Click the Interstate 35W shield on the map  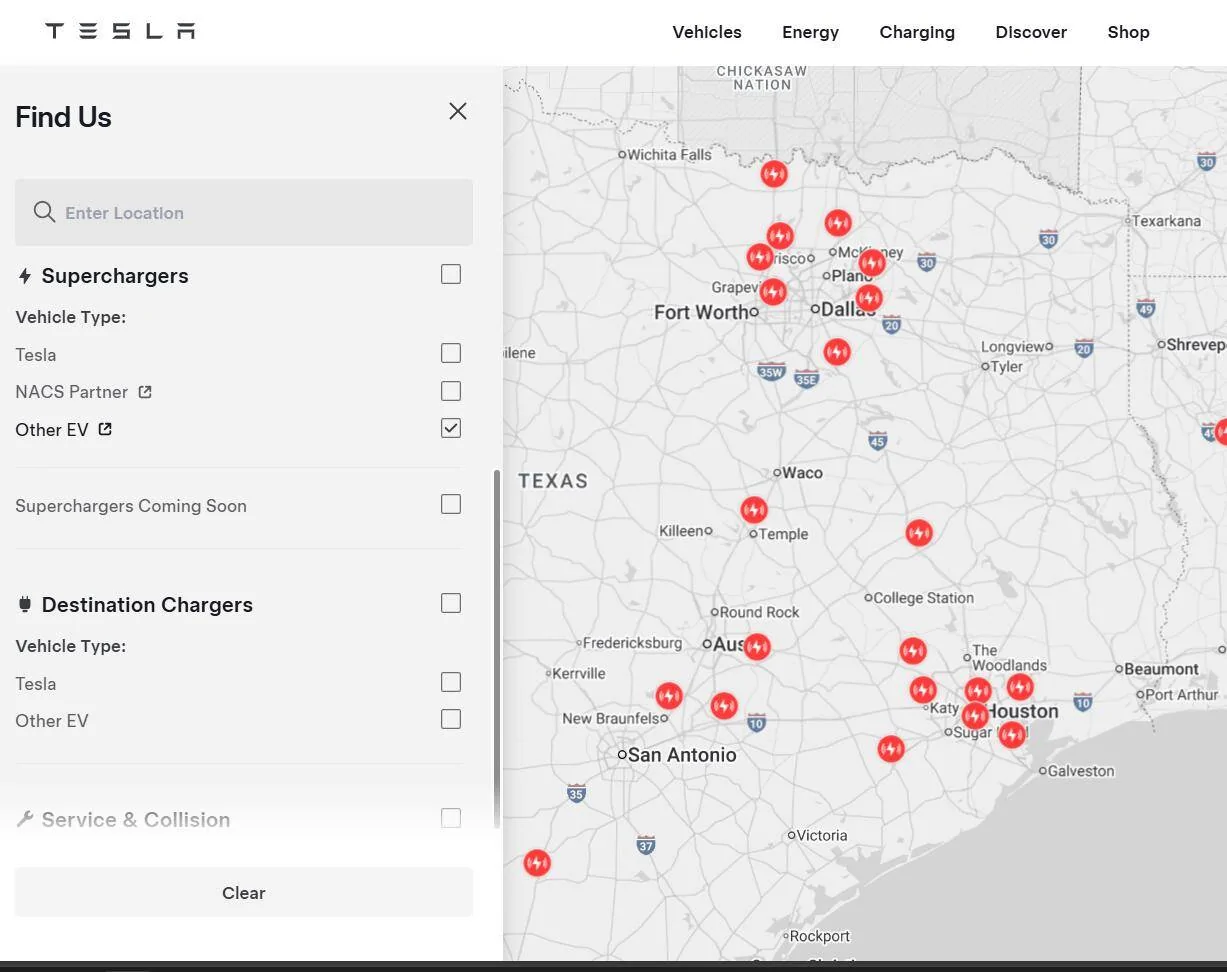771,372
